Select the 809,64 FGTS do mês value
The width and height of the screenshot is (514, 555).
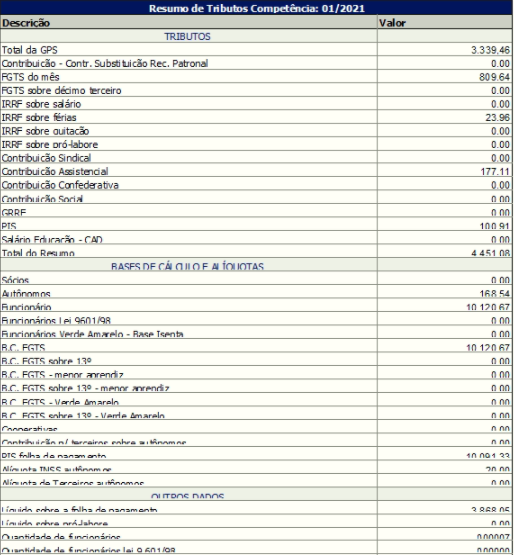(x=495, y=77)
